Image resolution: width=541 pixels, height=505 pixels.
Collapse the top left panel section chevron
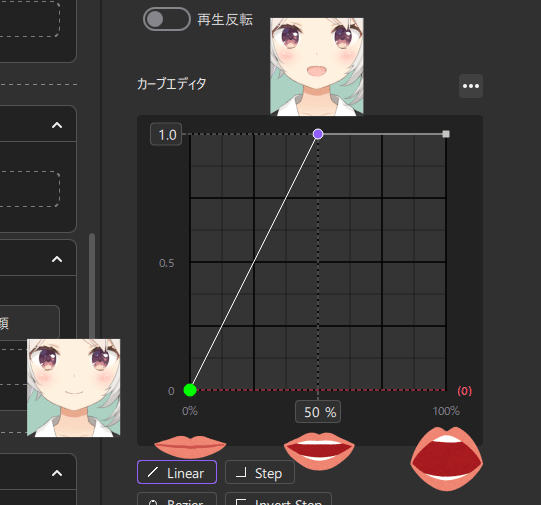click(57, 125)
